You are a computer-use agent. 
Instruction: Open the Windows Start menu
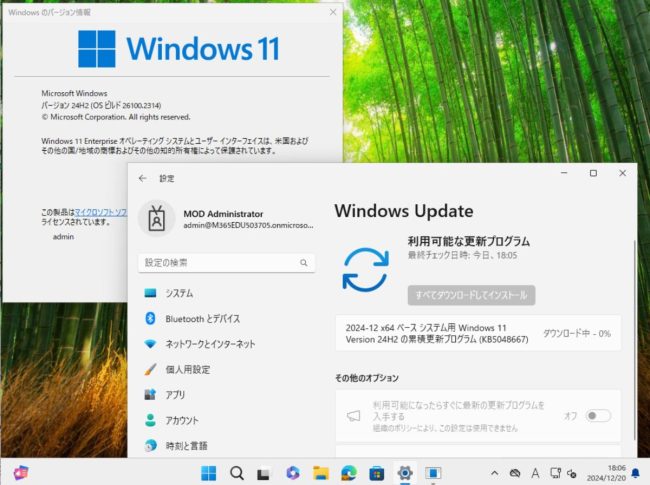tap(209, 473)
